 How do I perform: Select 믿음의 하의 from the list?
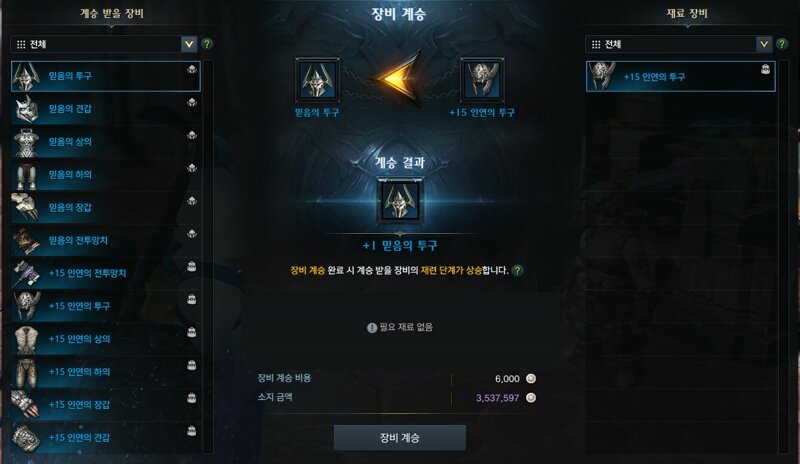[x=106, y=175]
